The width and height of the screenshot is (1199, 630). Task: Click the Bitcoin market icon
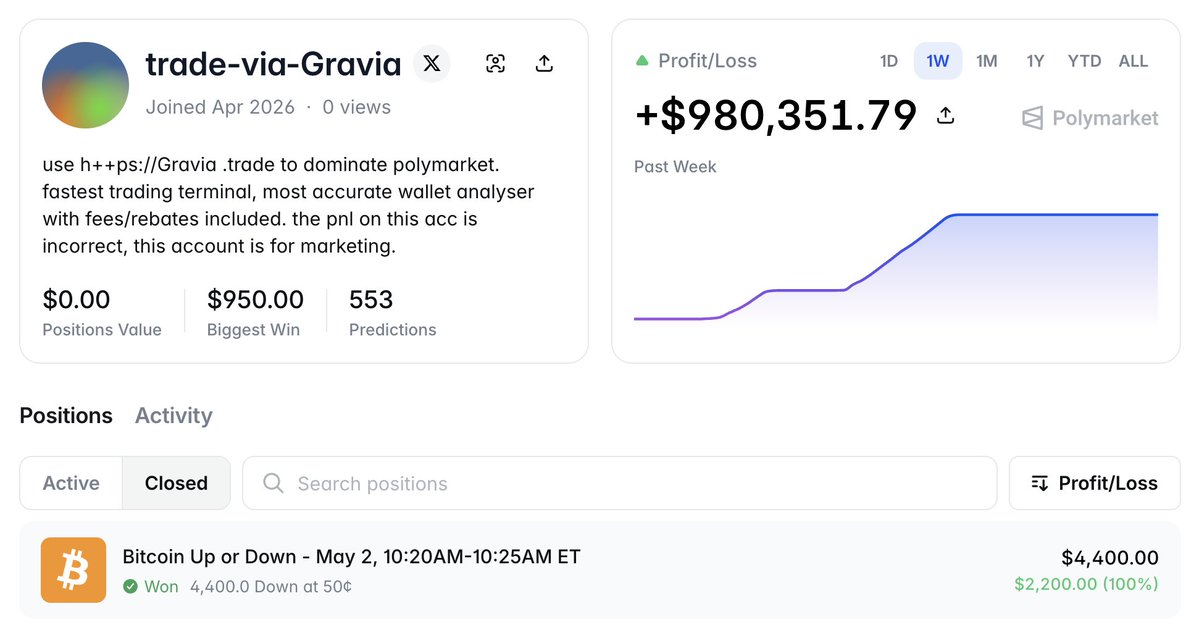point(73,570)
